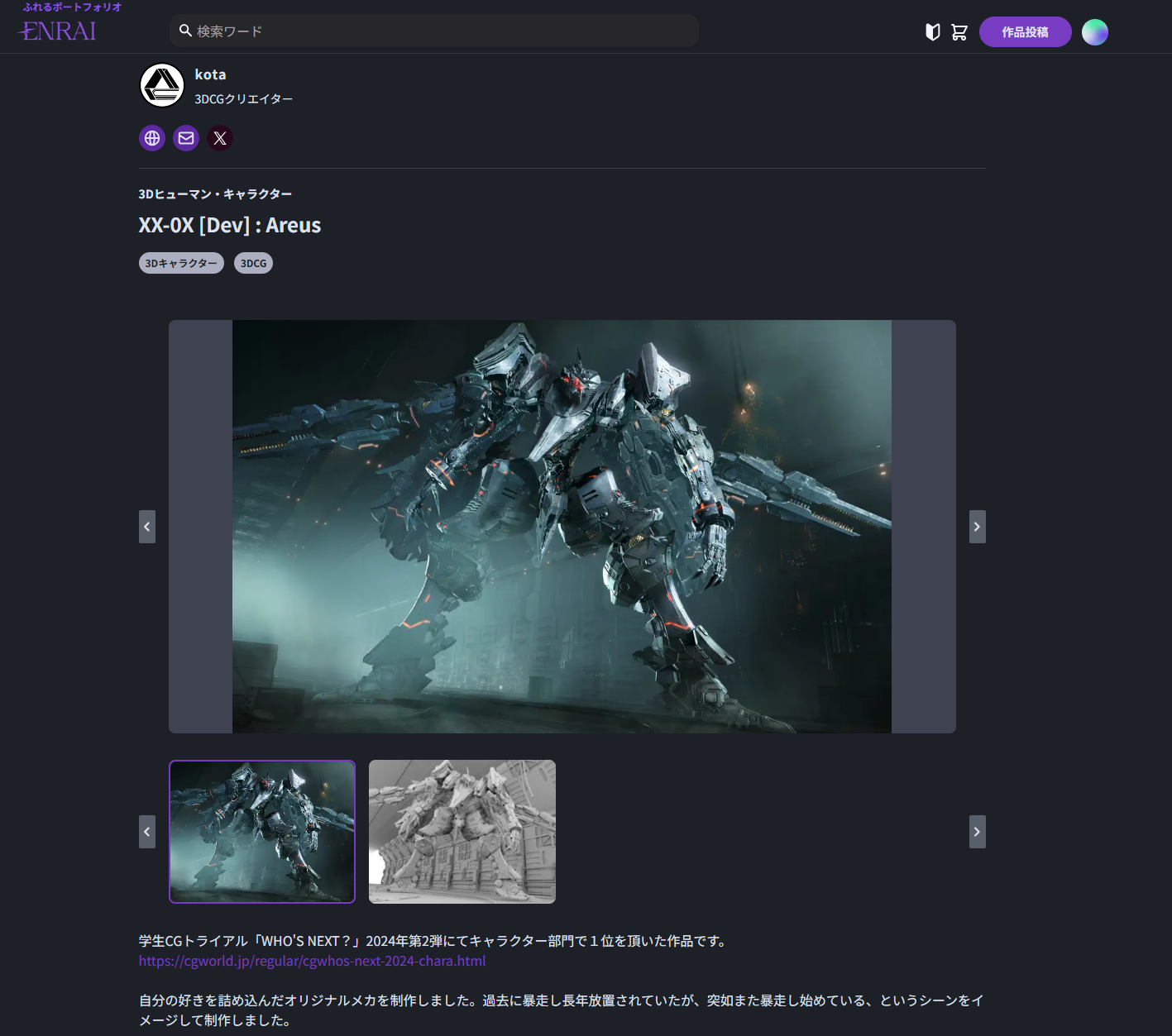Show next image in main viewer
The height and width of the screenshot is (1036, 1172).
[978, 527]
